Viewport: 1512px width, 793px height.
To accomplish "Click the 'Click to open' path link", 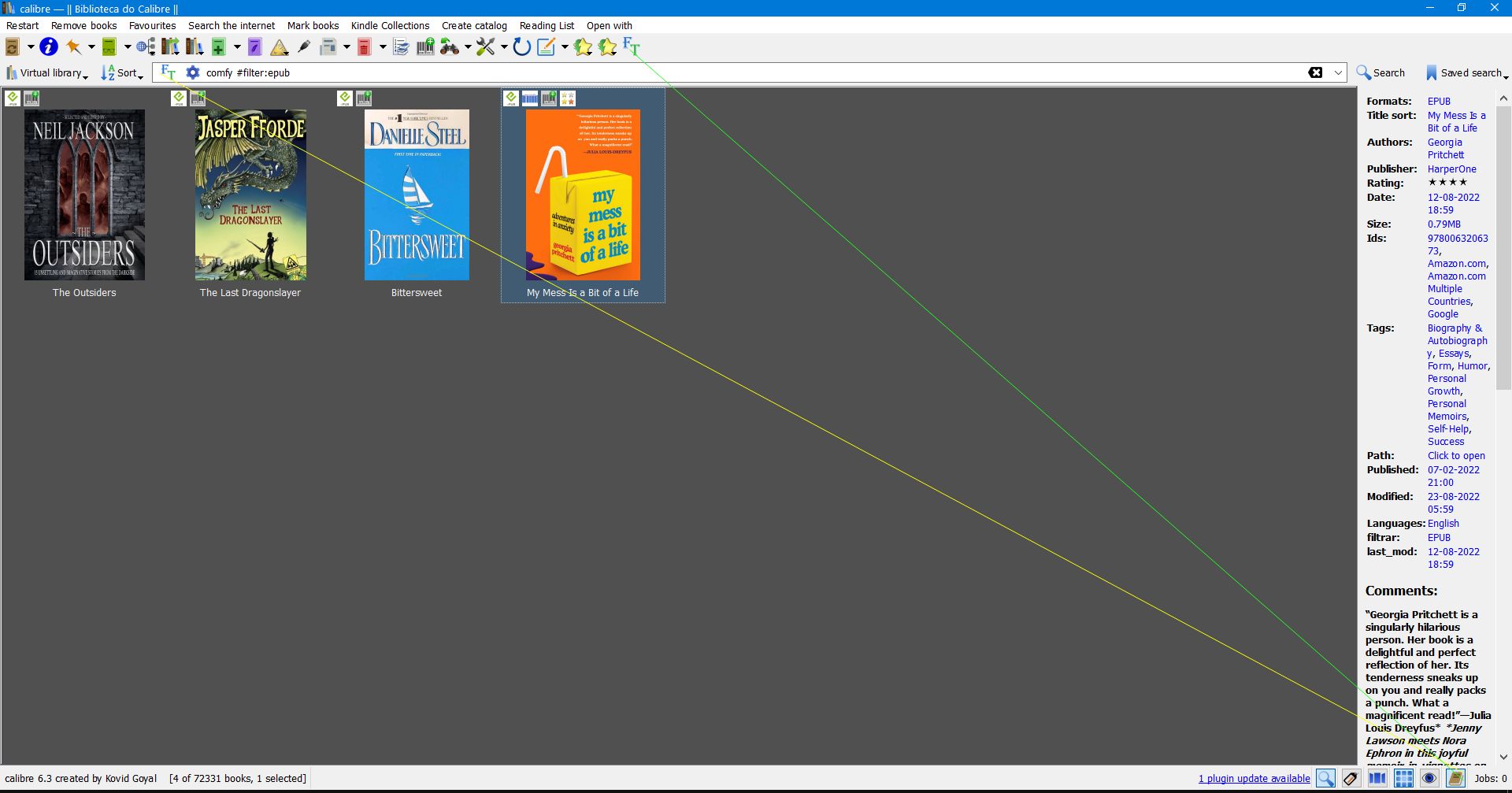I will click(x=1456, y=455).
